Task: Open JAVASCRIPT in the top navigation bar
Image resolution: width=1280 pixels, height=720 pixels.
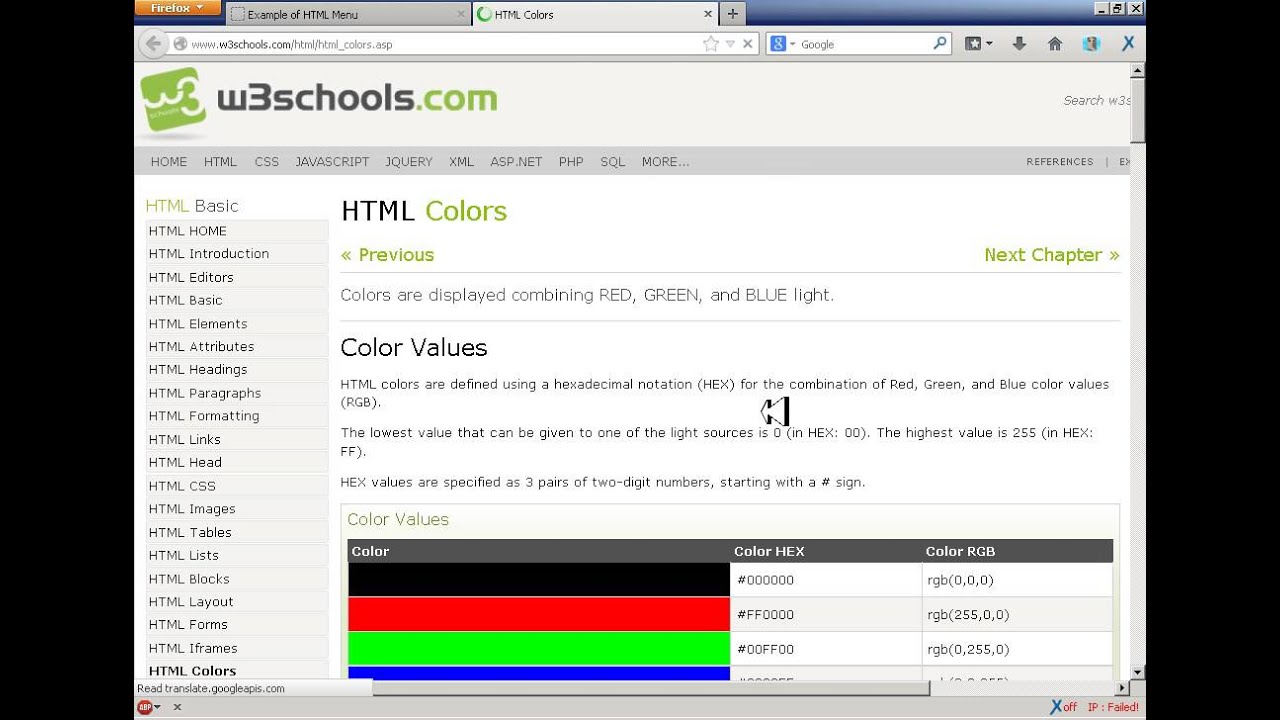Action: (332, 162)
